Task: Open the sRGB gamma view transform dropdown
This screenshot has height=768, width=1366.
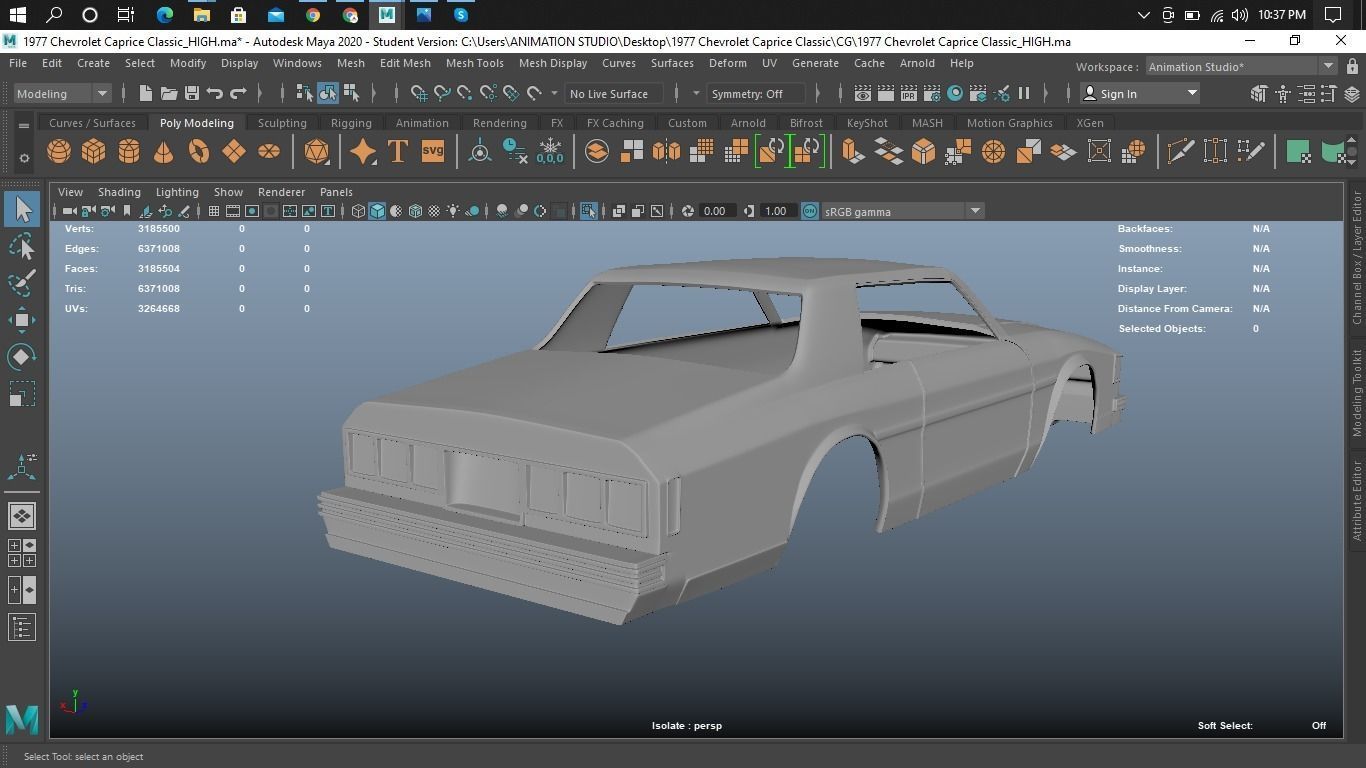Action: pos(902,212)
